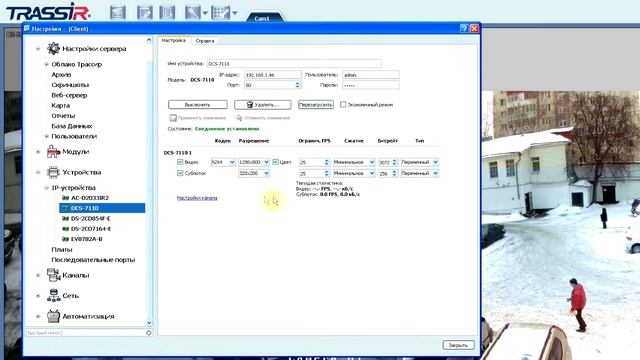
Task: Click the Перезагрузить button
Action: point(316,104)
